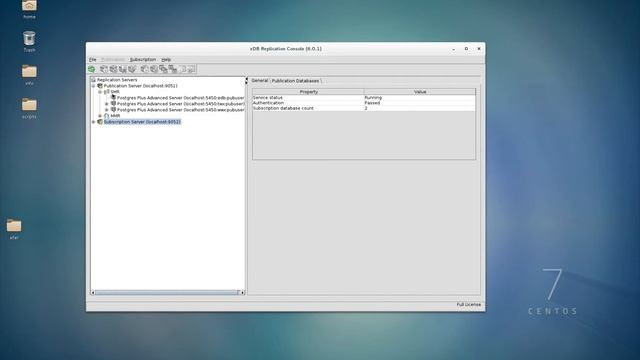This screenshot has width=640, height=360.
Task: Expand the Subscription Server tree node
Action: (93, 122)
